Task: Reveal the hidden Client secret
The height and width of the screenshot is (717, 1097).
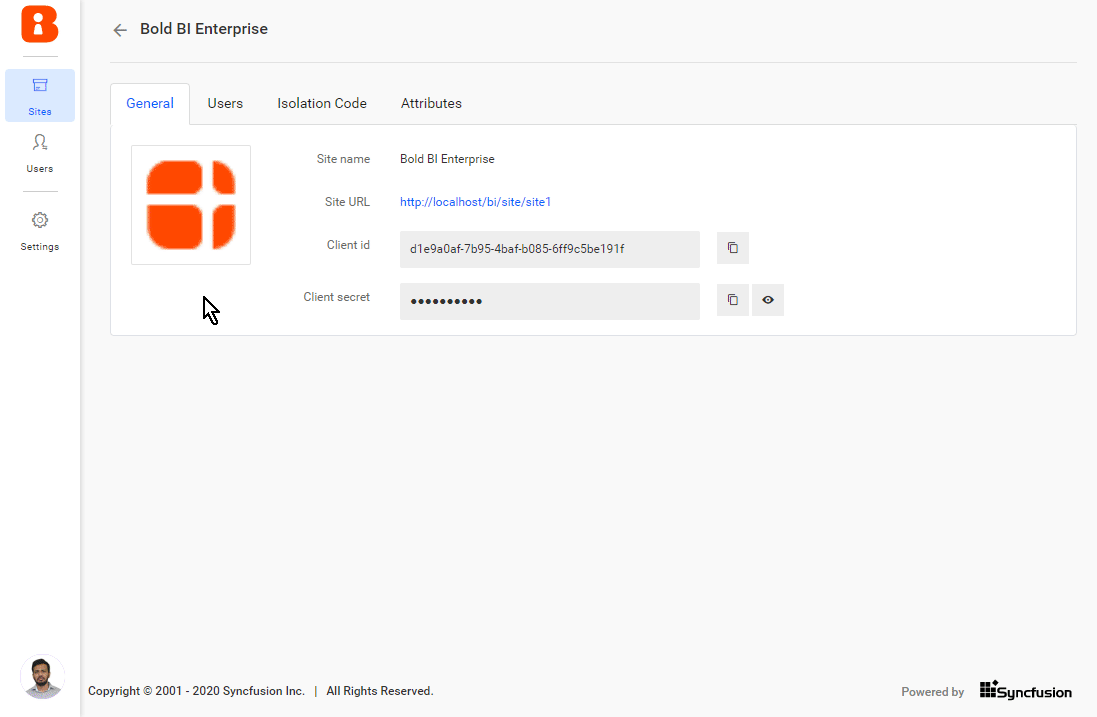Action: coord(767,299)
